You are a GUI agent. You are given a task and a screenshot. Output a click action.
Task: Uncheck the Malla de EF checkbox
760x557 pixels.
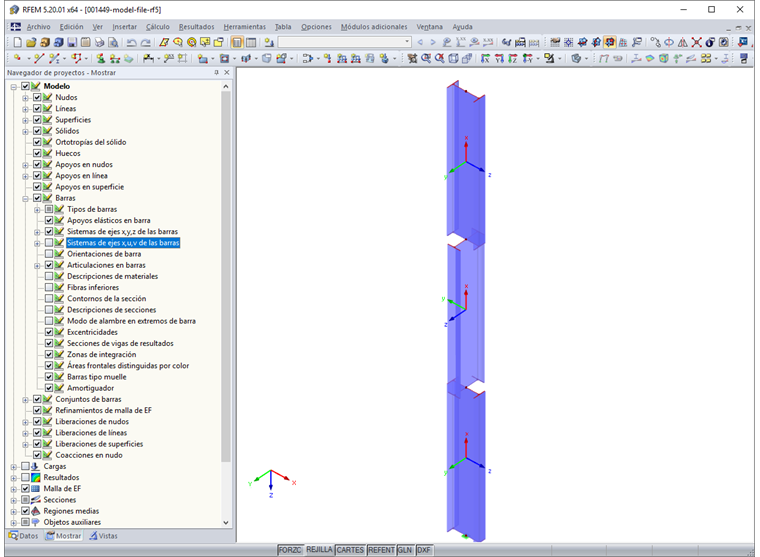(25, 489)
